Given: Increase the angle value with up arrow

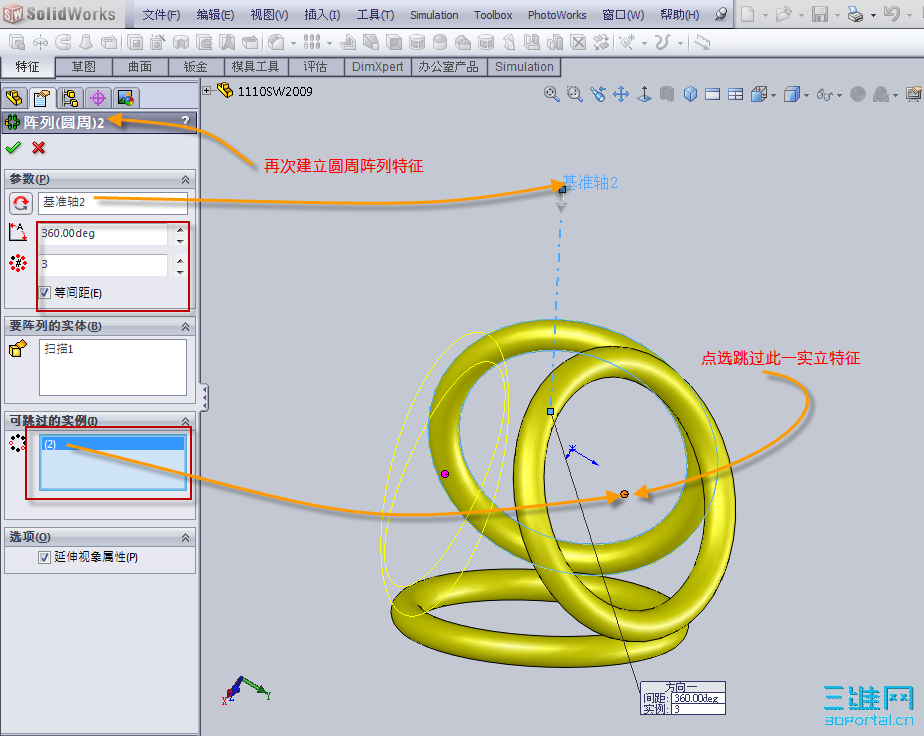Looking at the screenshot, I should point(180,229).
